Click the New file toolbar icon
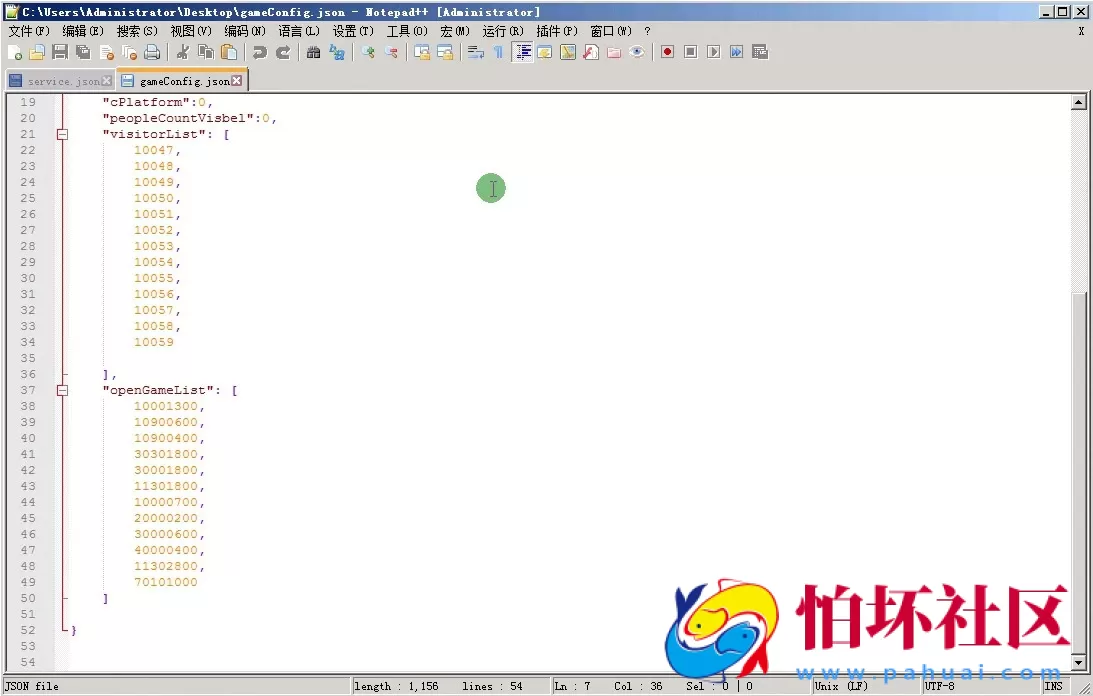The width and height of the screenshot is (1093, 696). pos(14,52)
